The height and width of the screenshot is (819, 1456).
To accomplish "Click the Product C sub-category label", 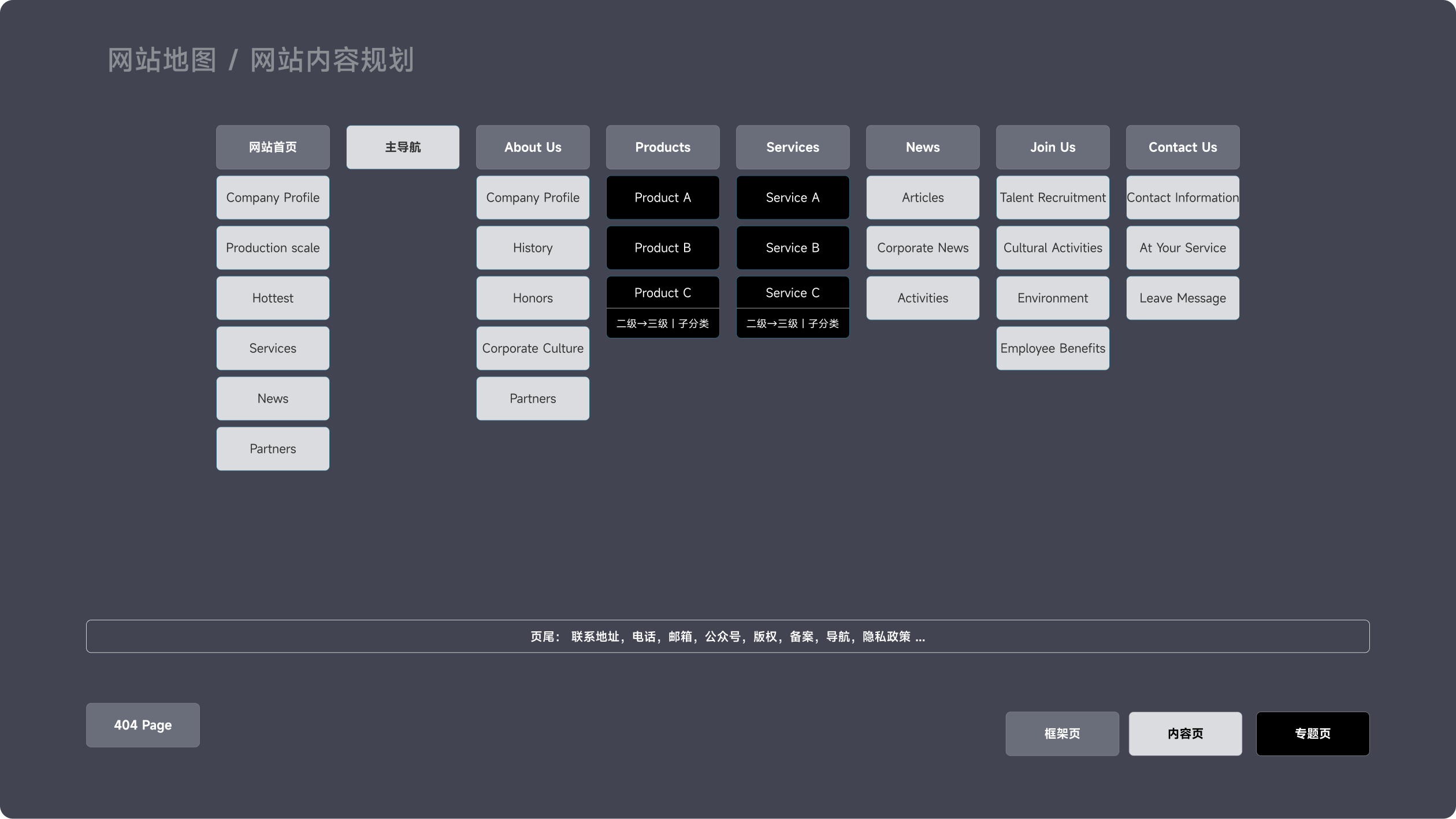I will pos(663,323).
